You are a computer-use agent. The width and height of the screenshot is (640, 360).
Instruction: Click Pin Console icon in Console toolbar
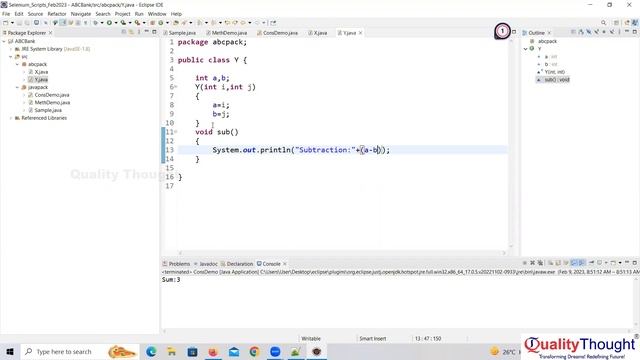point(591,263)
